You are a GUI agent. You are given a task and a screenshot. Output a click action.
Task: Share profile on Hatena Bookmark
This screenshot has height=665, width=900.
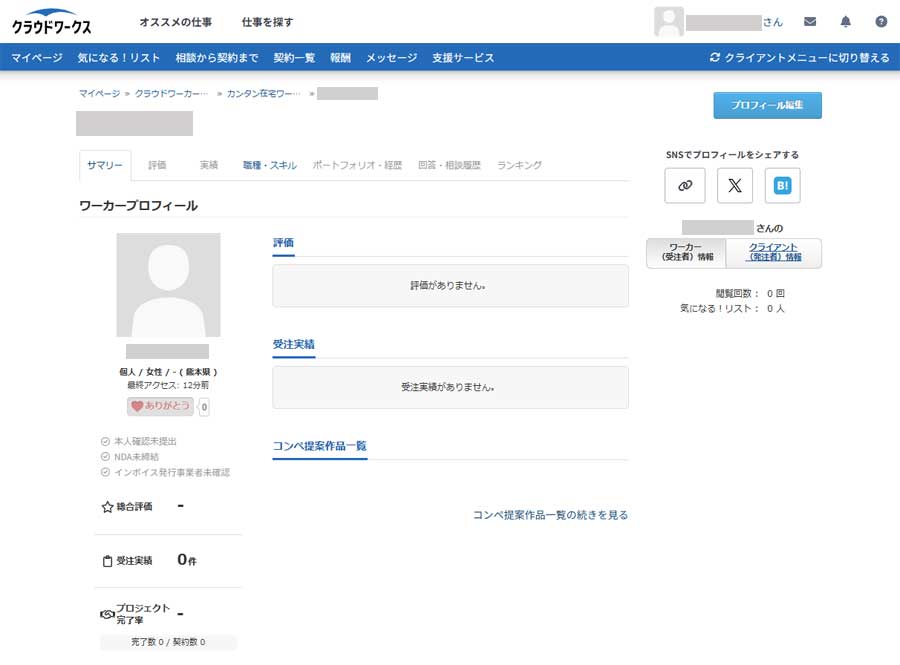pyautogui.click(x=782, y=186)
